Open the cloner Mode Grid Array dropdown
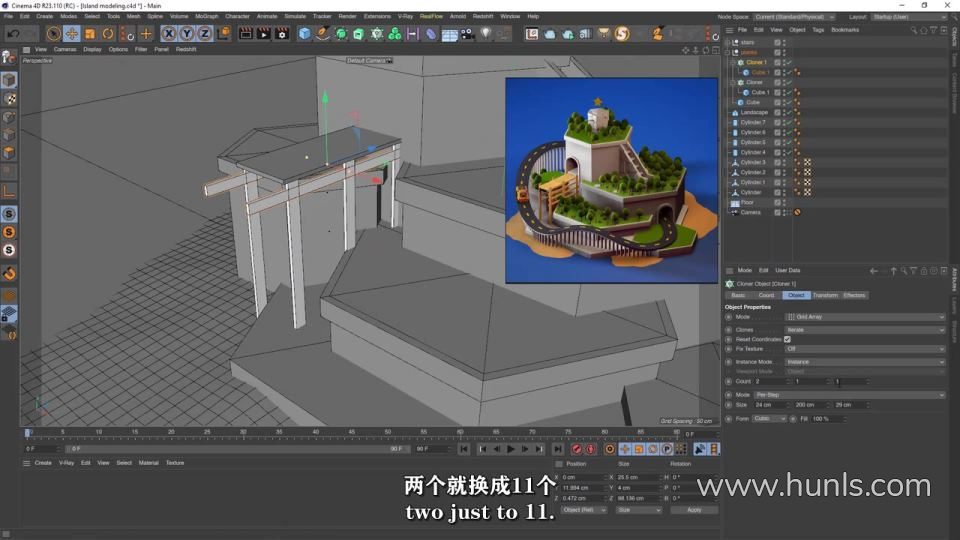 [864, 317]
